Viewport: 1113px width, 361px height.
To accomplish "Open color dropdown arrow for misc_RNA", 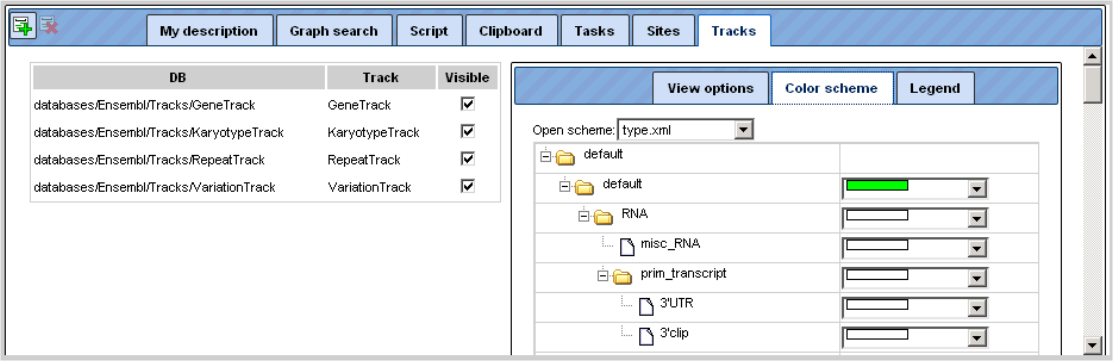I will 977,248.
